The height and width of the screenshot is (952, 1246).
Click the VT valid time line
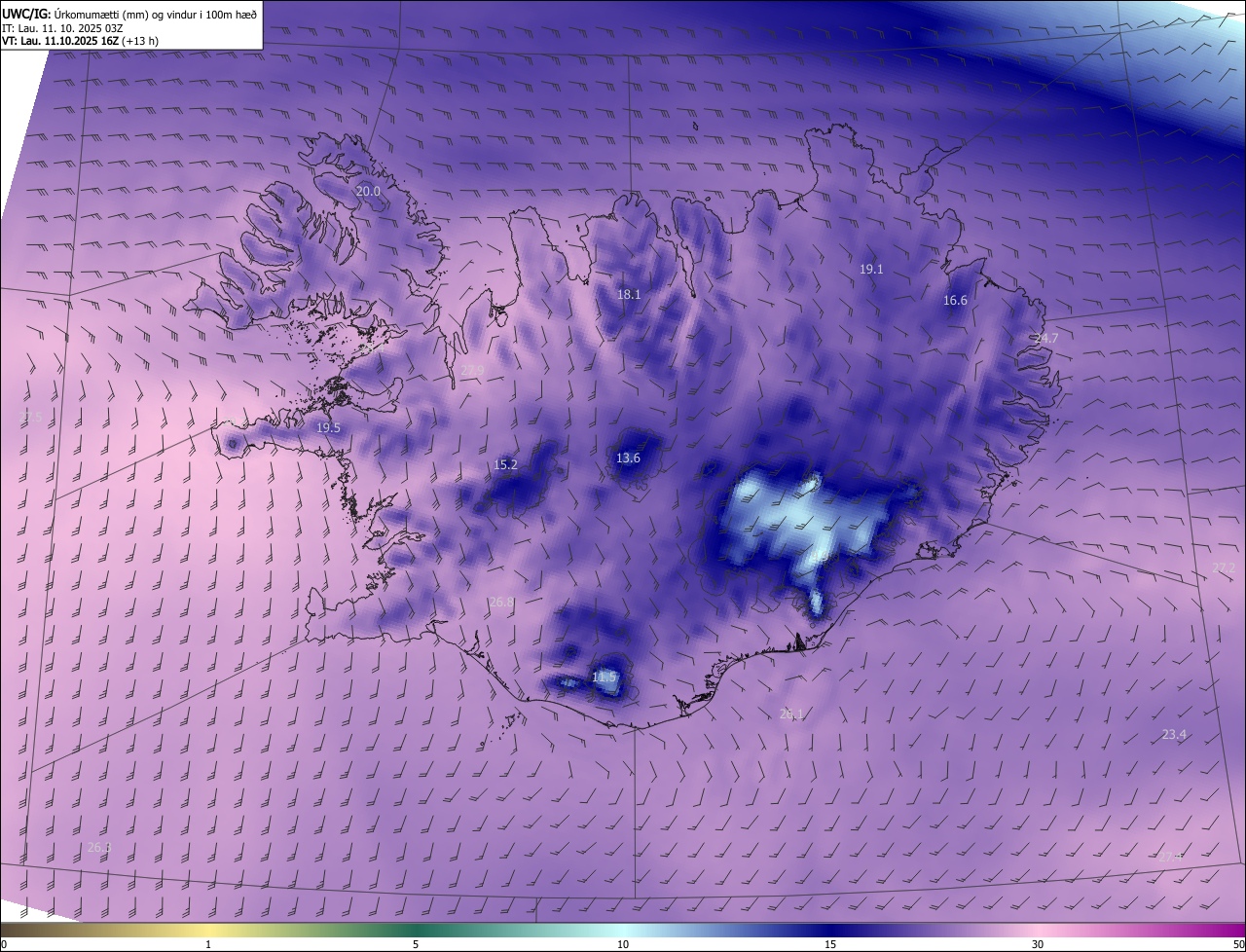[x=80, y=41]
